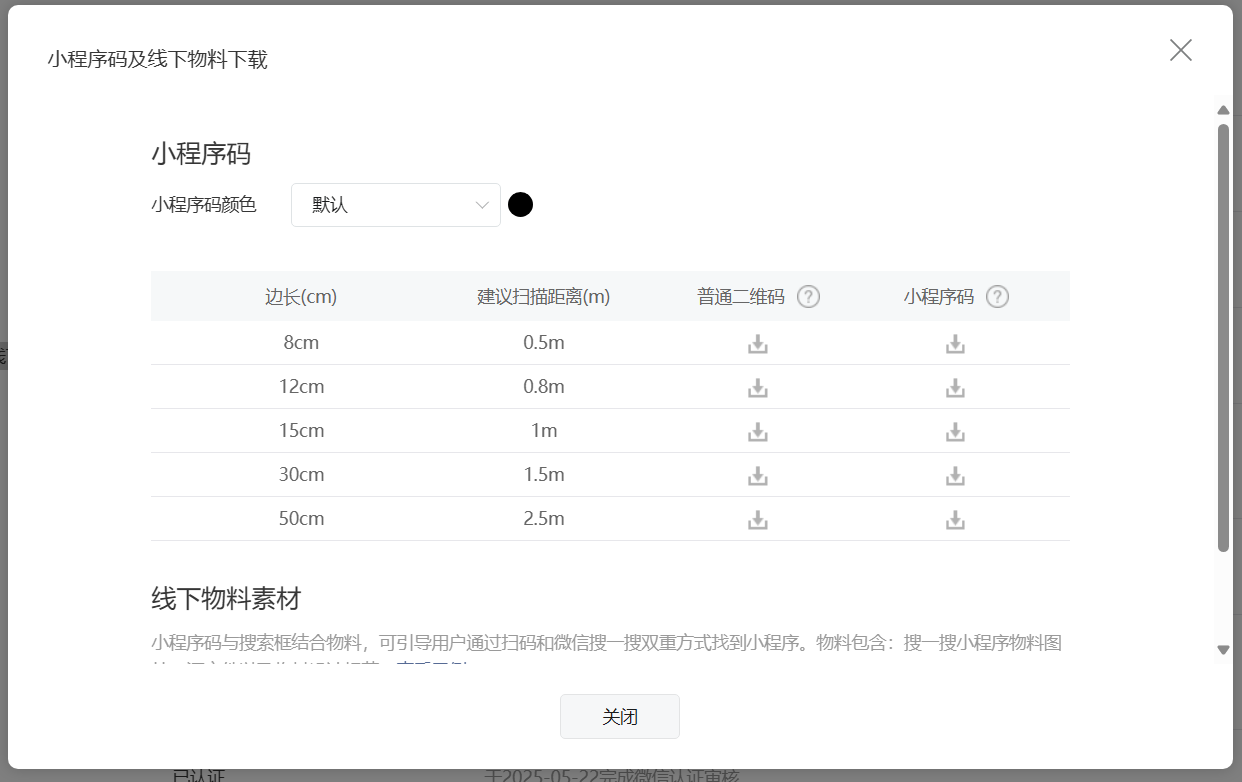Click the scrollbar down arrow
Image resolution: width=1242 pixels, height=782 pixels.
(1223, 650)
